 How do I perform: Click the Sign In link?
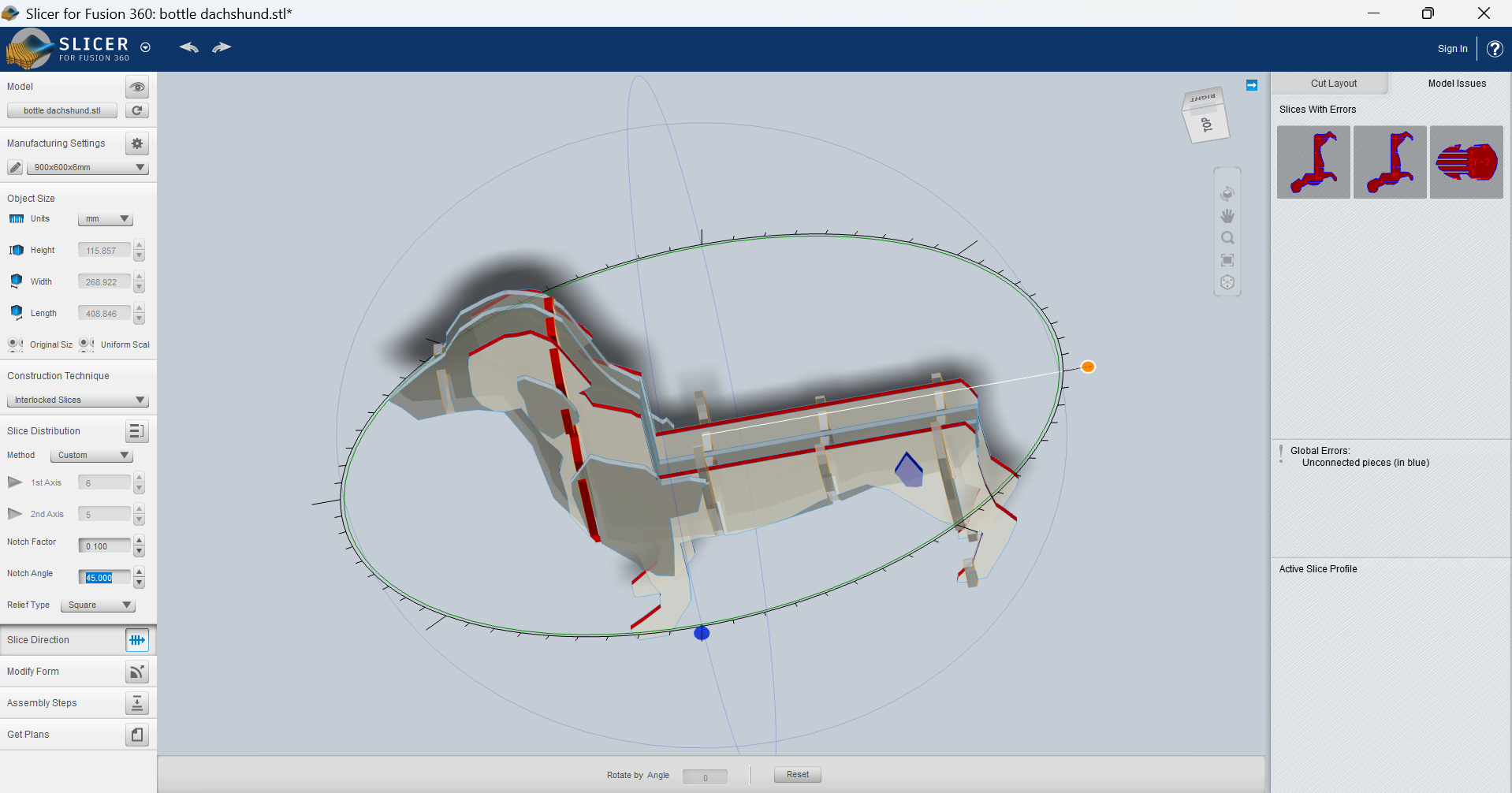(x=1452, y=49)
